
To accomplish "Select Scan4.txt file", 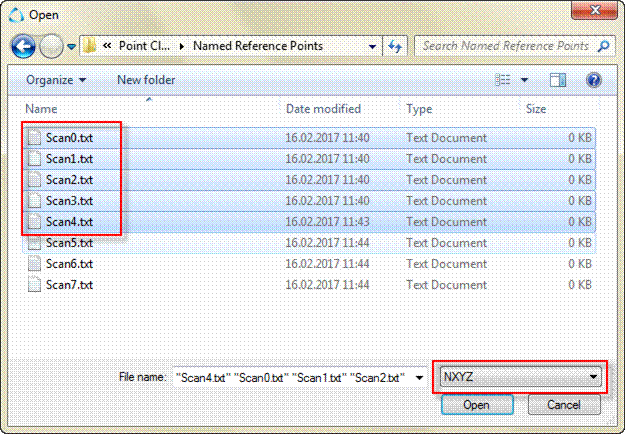I will point(309,222).
